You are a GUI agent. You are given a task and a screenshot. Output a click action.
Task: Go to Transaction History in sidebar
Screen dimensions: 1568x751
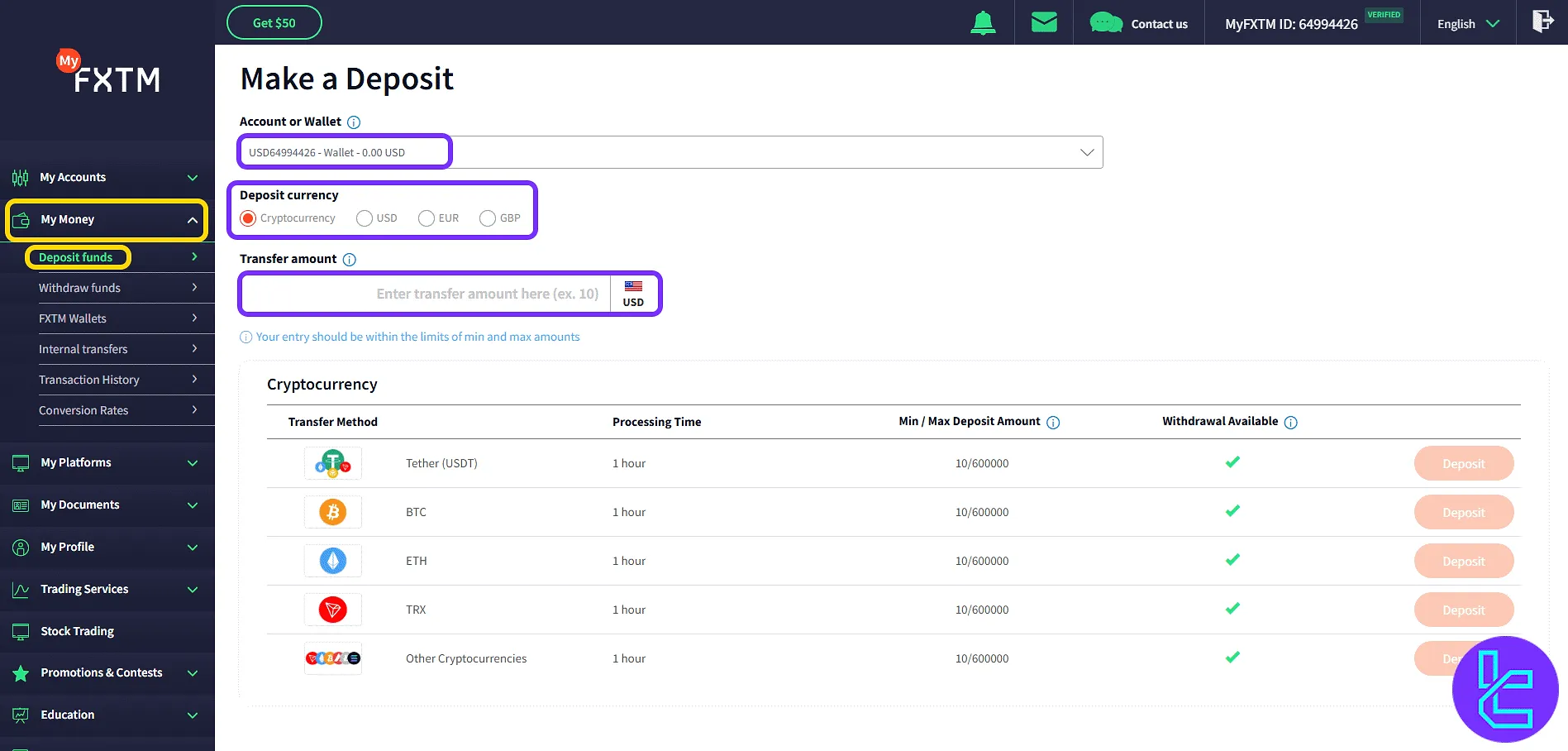click(88, 380)
